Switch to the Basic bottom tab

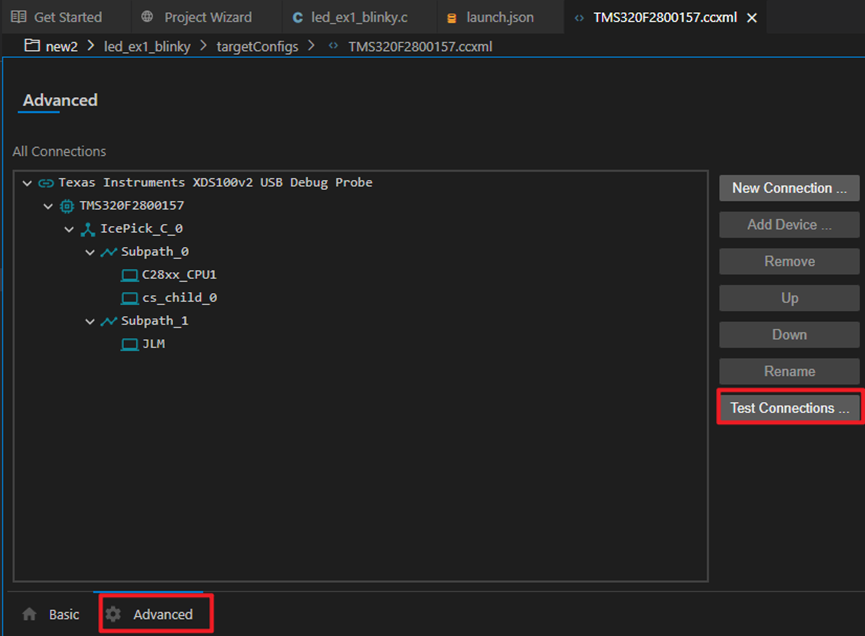coord(51,614)
